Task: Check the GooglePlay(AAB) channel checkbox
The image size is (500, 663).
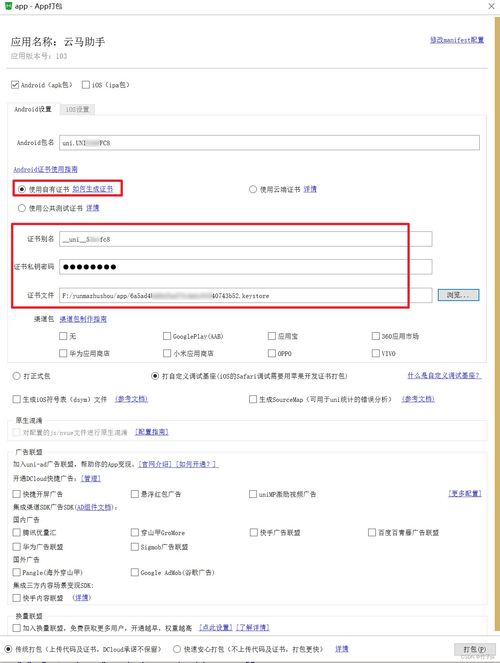Action: (167, 336)
